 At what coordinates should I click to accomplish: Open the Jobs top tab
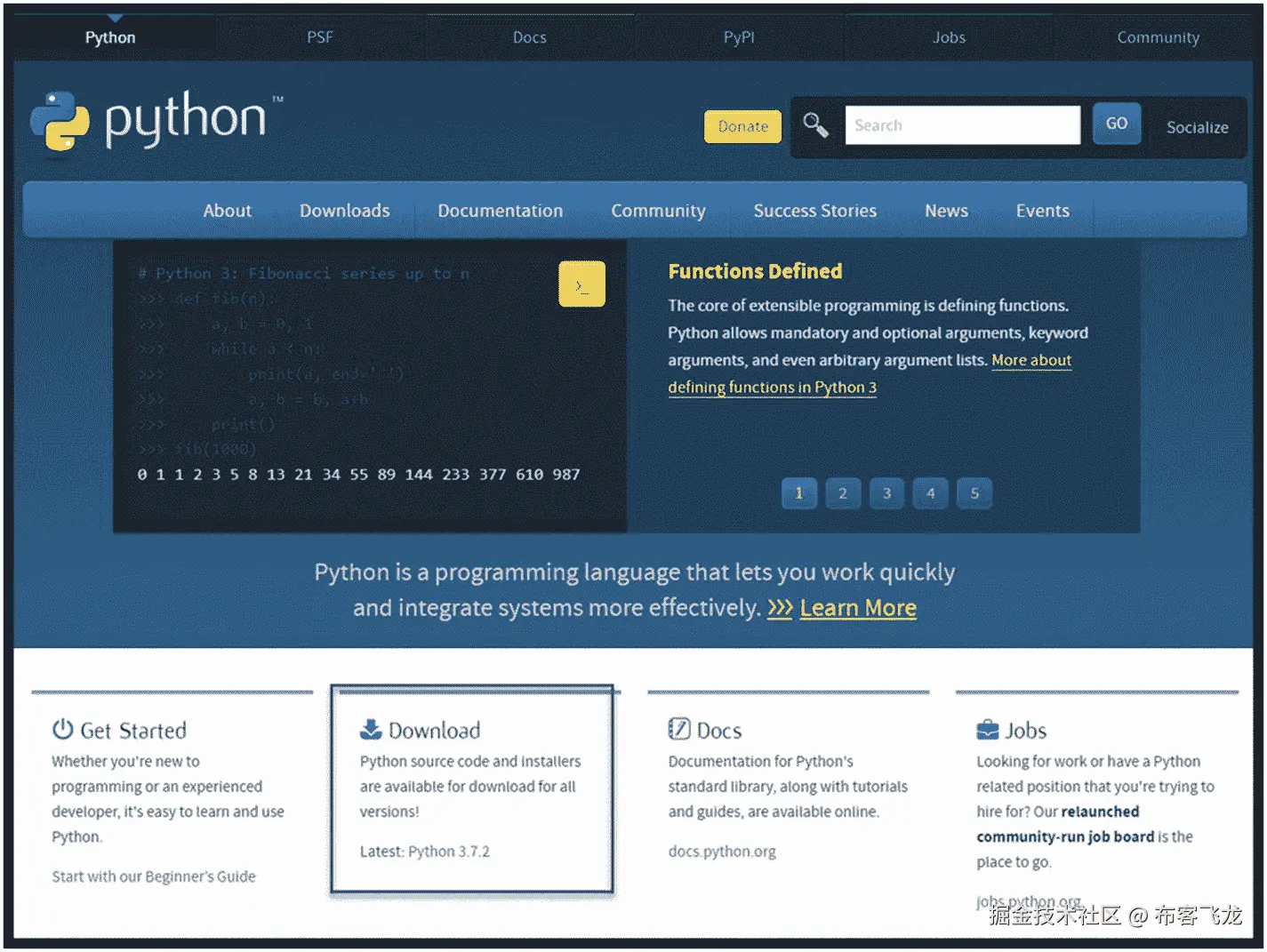coord(949,37)
